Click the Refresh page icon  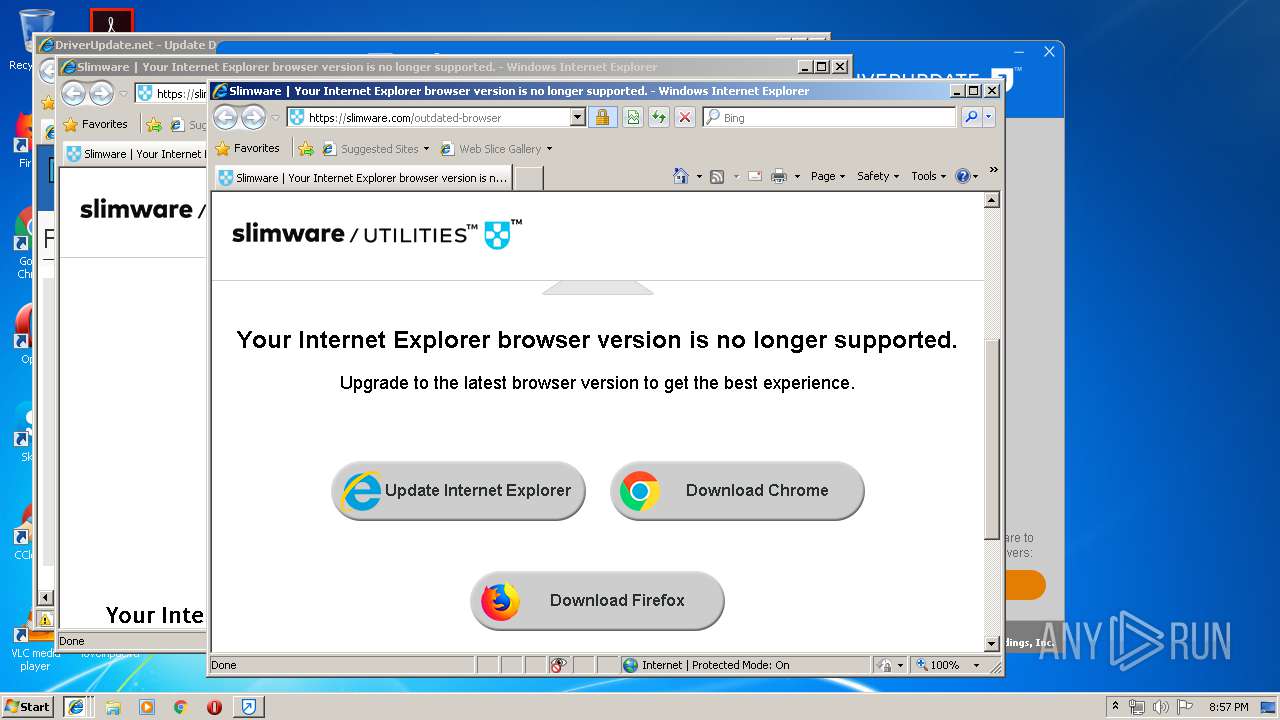(x=658, y=117)
